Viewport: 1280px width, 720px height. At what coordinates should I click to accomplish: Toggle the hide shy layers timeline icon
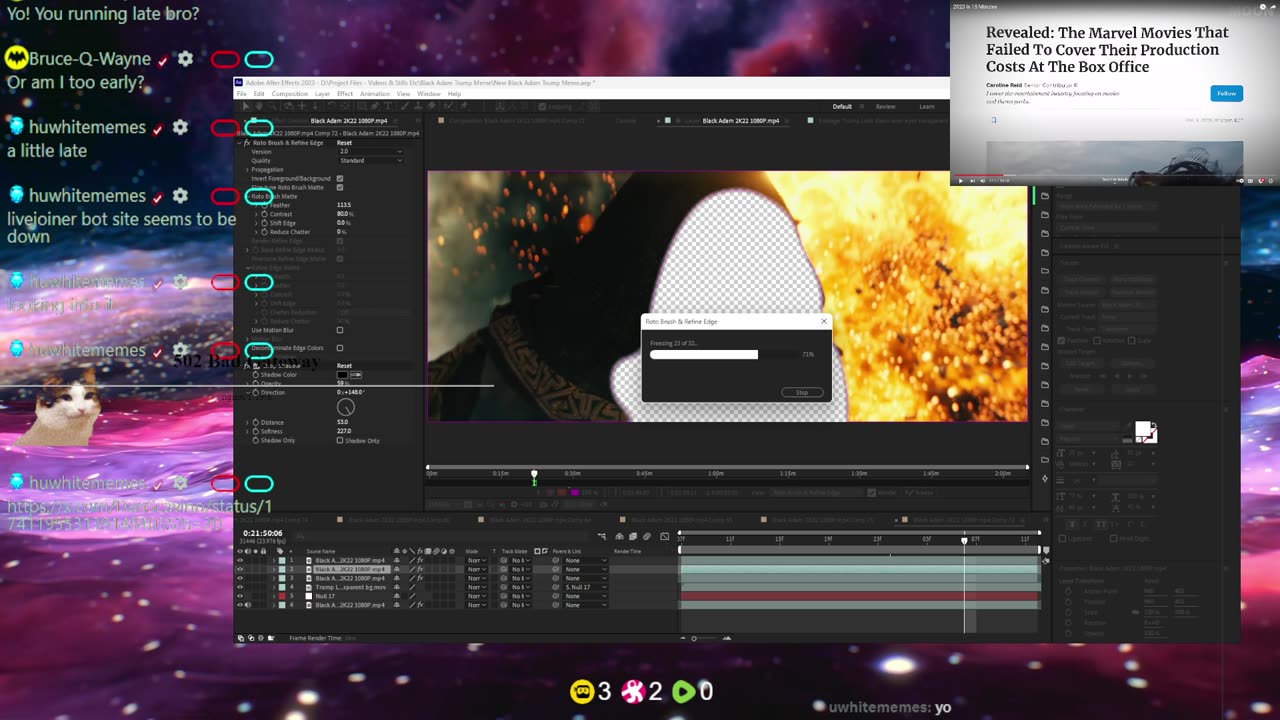tap(619, 536)
